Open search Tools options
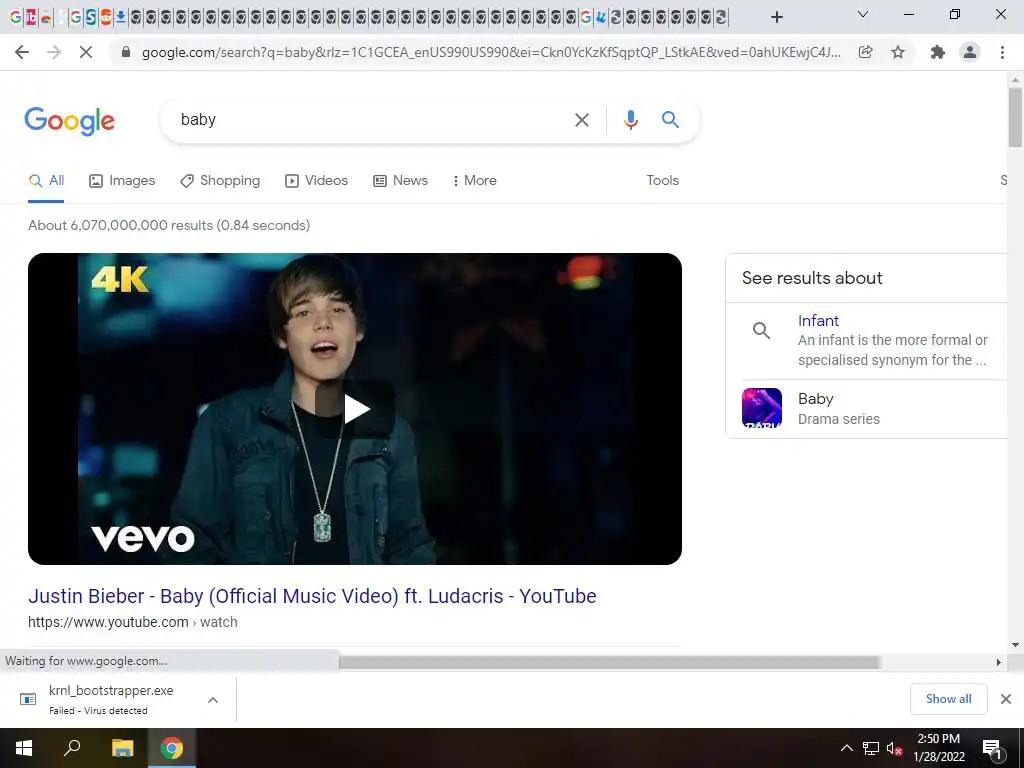Viewport: 1024px width, 768px height. [662, 180]
